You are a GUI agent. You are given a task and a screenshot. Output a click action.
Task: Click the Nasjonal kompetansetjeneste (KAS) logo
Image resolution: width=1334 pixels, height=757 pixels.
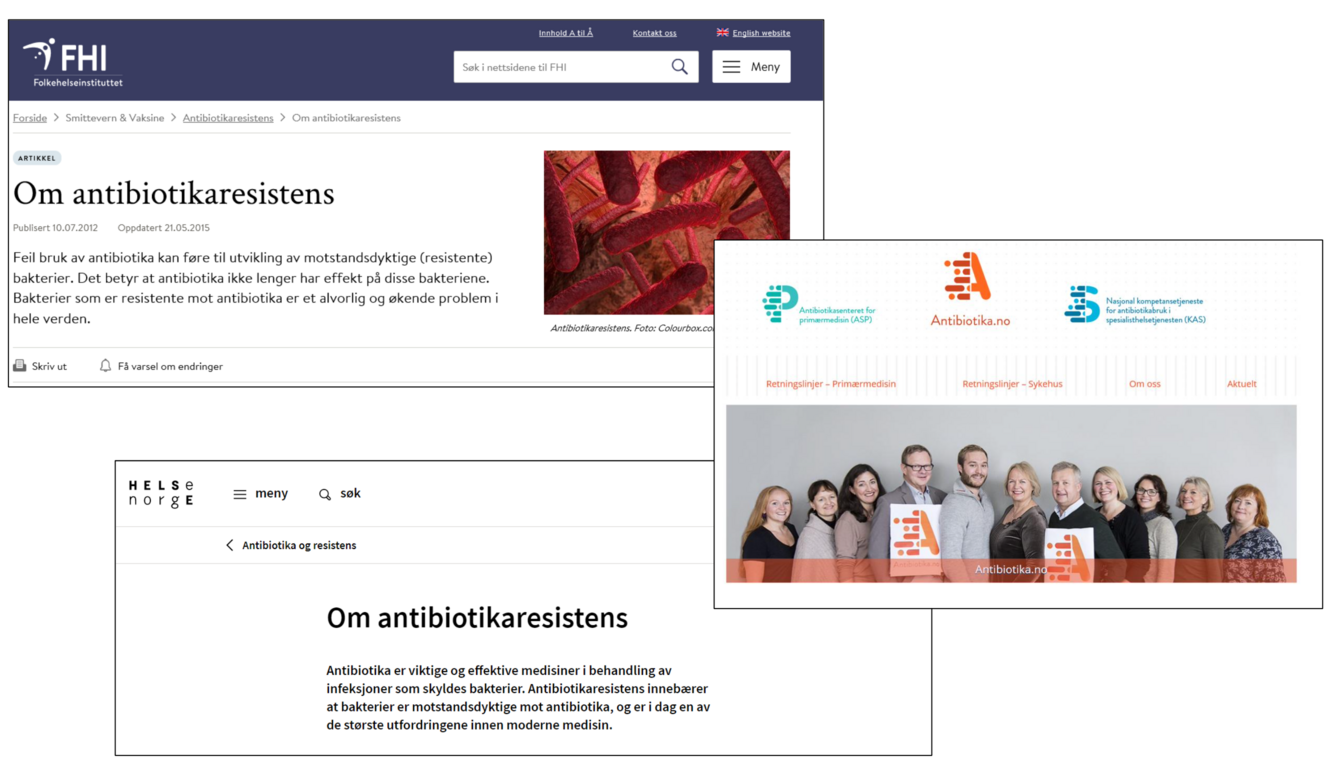tap(1134, 305)
